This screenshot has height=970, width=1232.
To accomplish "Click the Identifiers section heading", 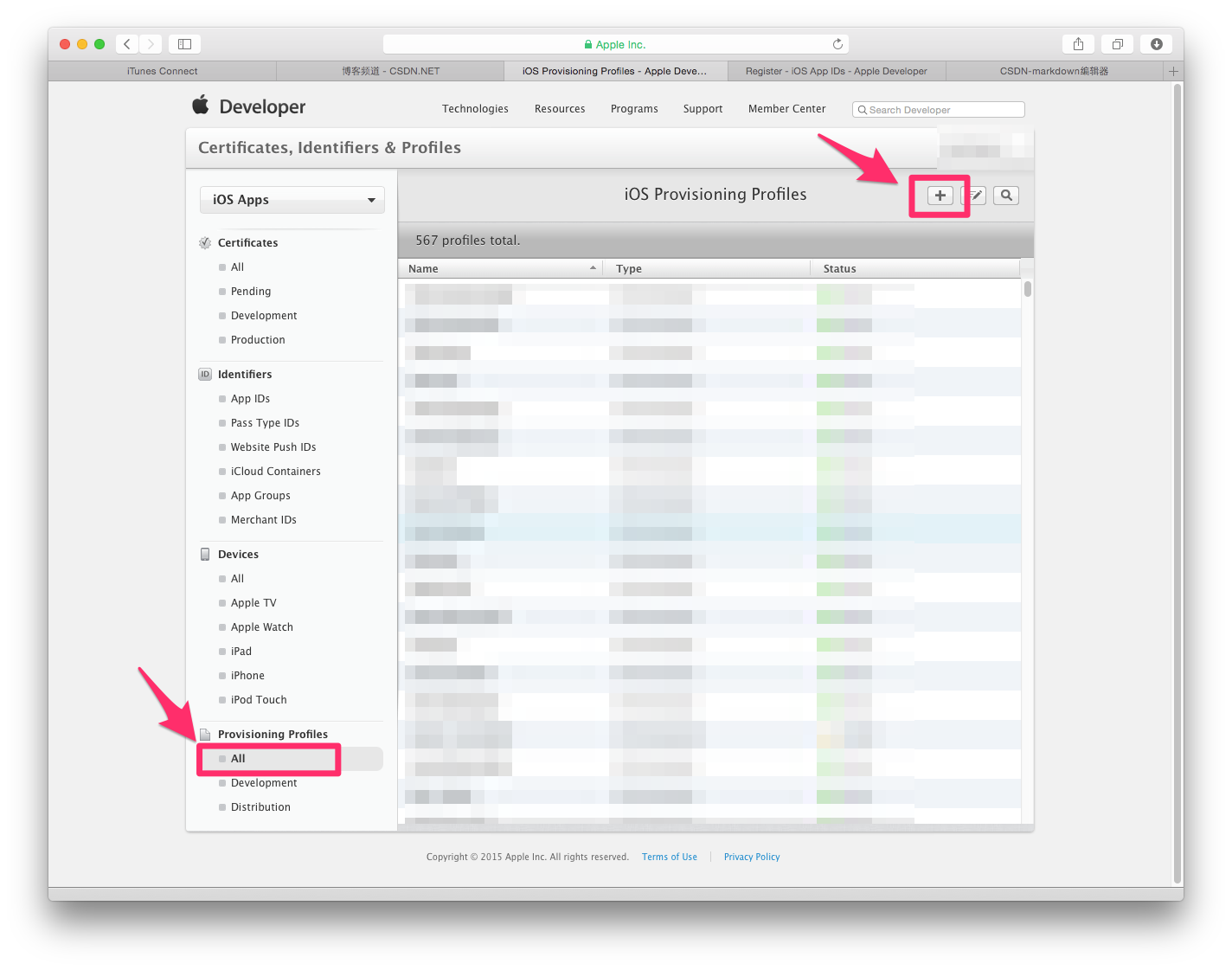I will [245, 375].
